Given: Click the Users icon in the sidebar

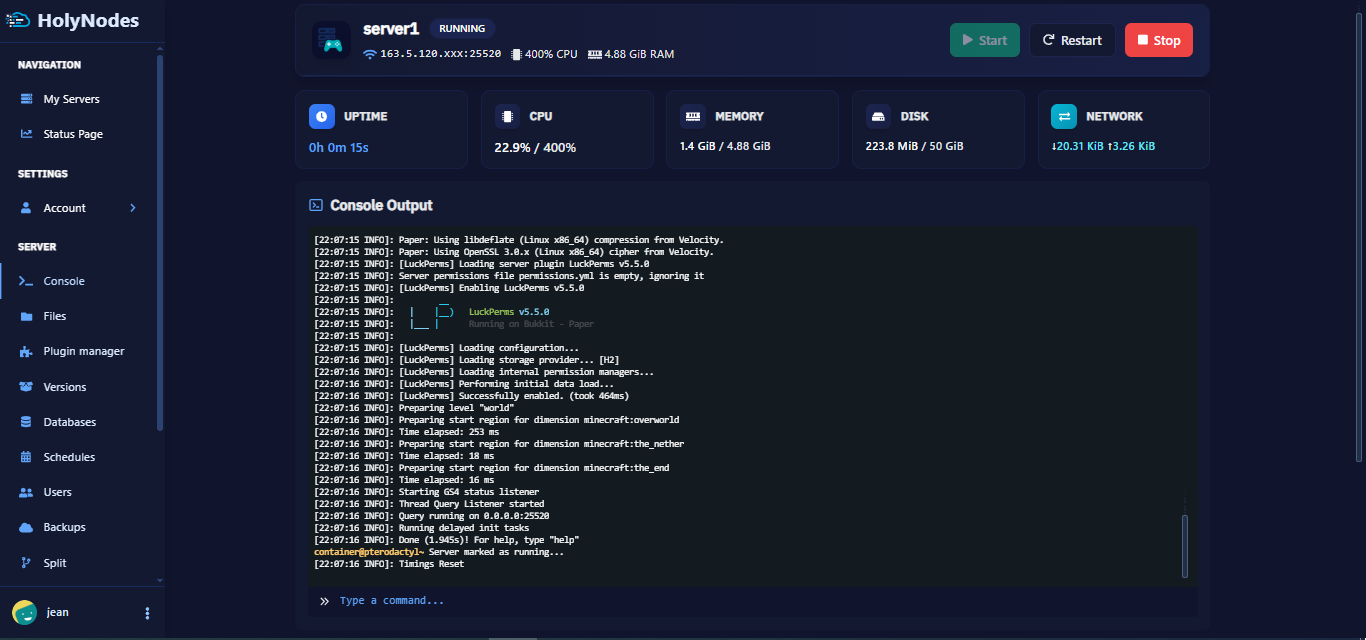Looking at the screenshot, I should [26, 492].
